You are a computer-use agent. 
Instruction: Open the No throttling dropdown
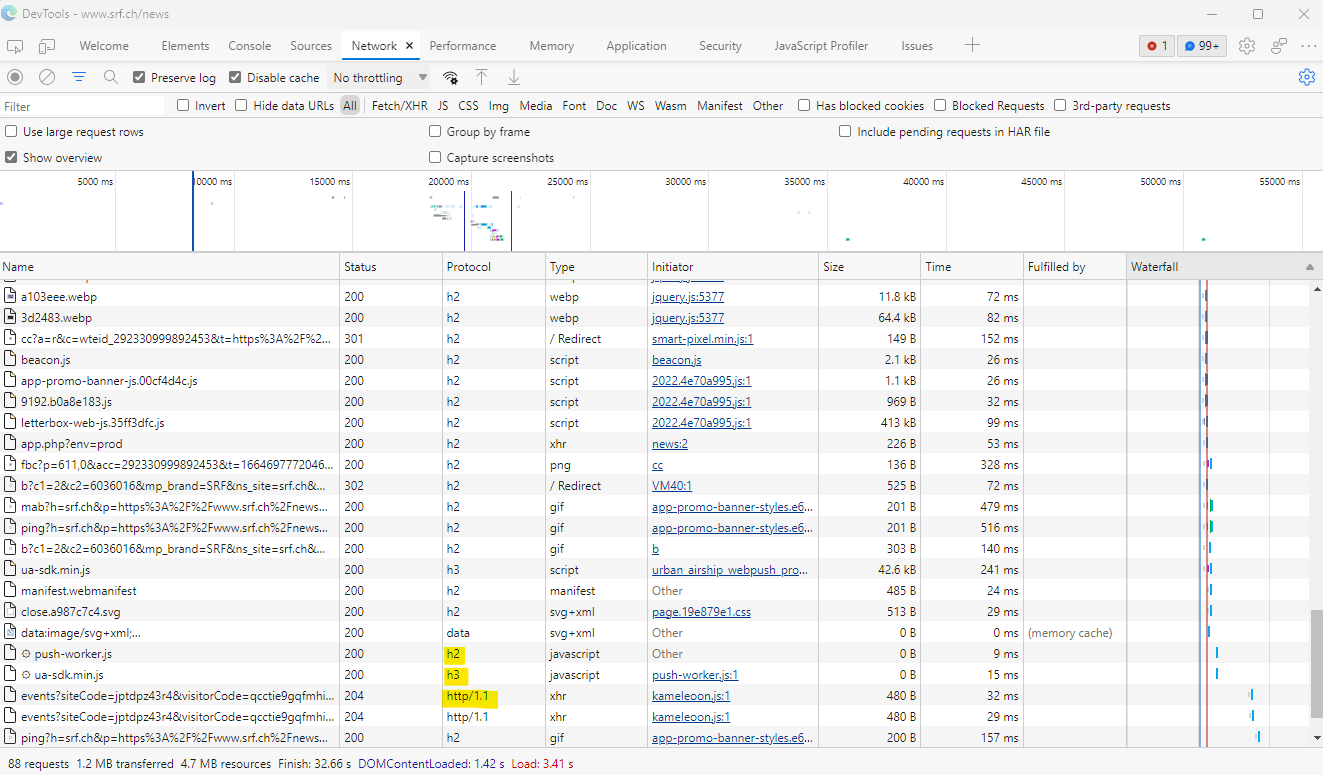(380, 77)
